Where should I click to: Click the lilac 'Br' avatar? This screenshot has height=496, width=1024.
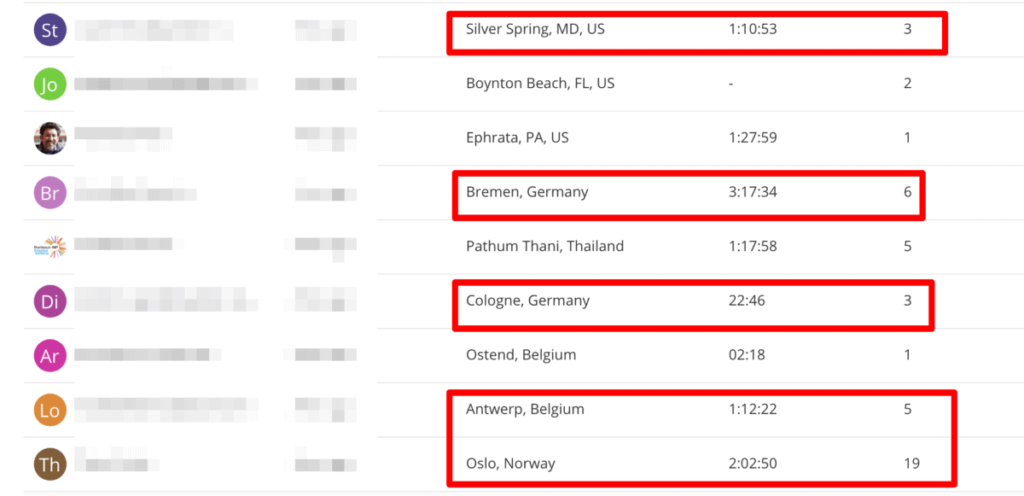[50, 192]
